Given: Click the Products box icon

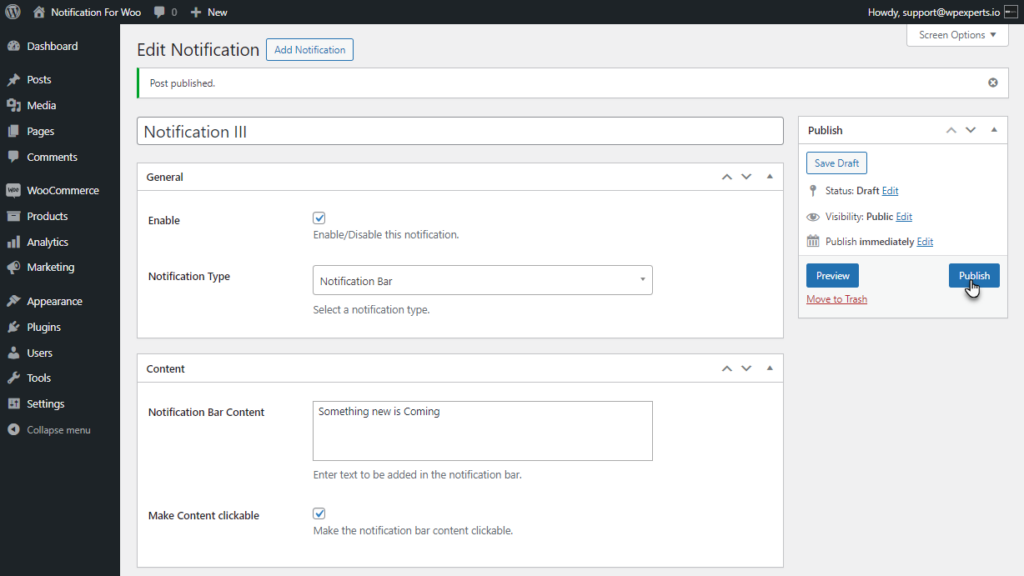Looking at the screenshot, I should (x=13, y=216).
